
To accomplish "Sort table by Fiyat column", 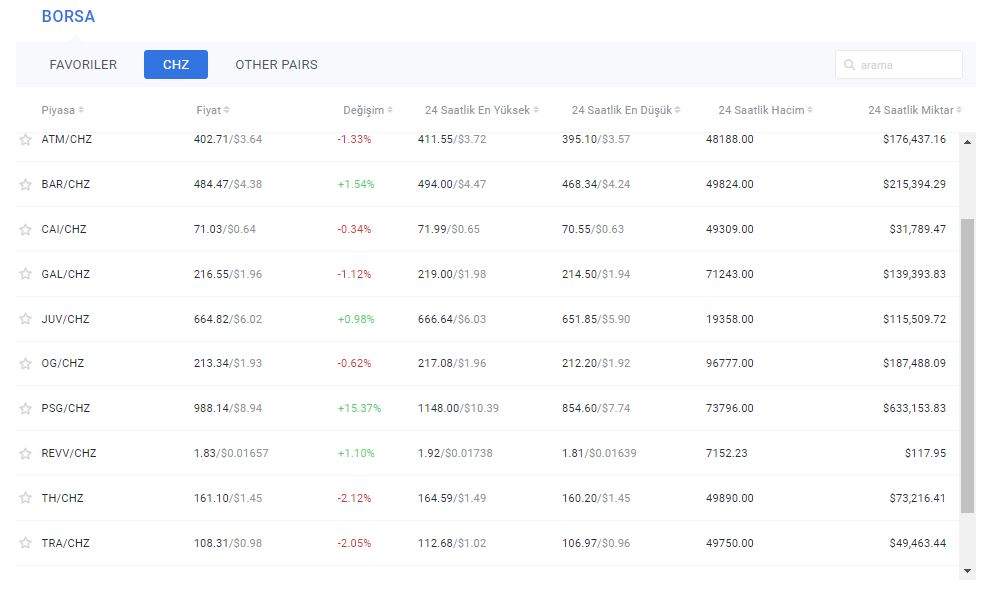I will point(212,110).
